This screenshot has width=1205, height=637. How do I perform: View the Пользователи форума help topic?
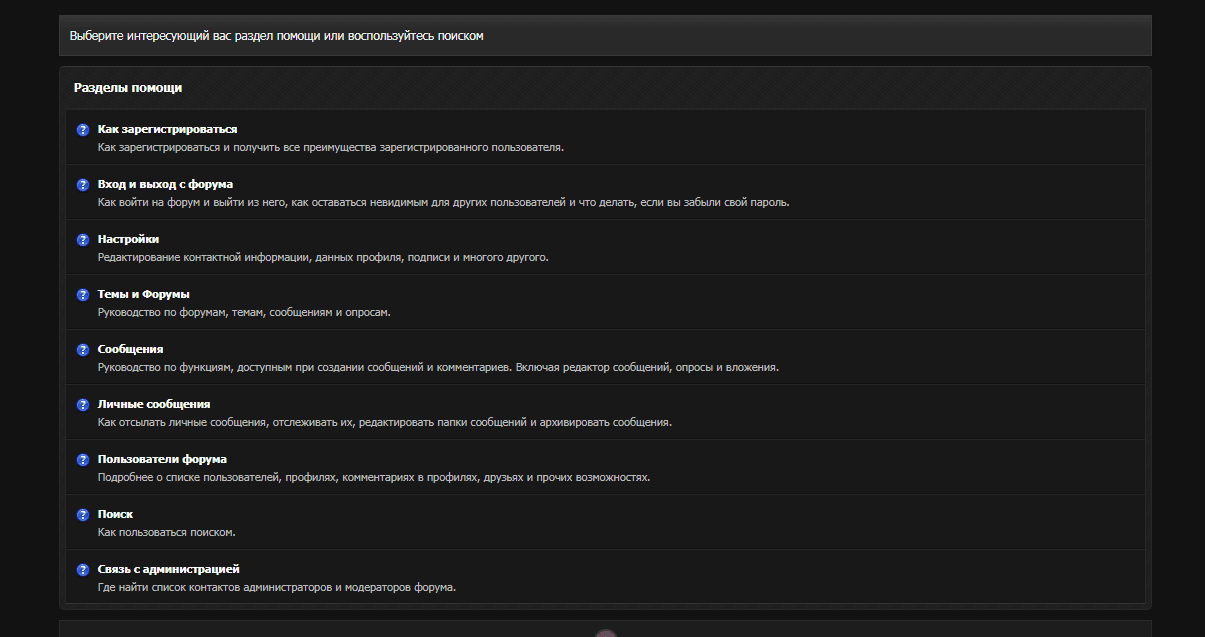tap(162, 459)
